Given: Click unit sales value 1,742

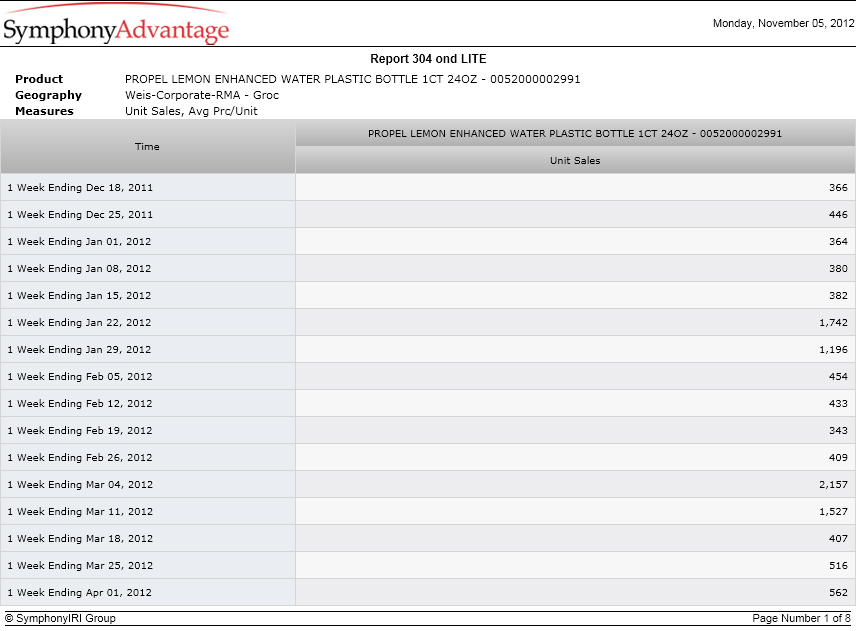Looking at the screenshot, I should 833,323.
